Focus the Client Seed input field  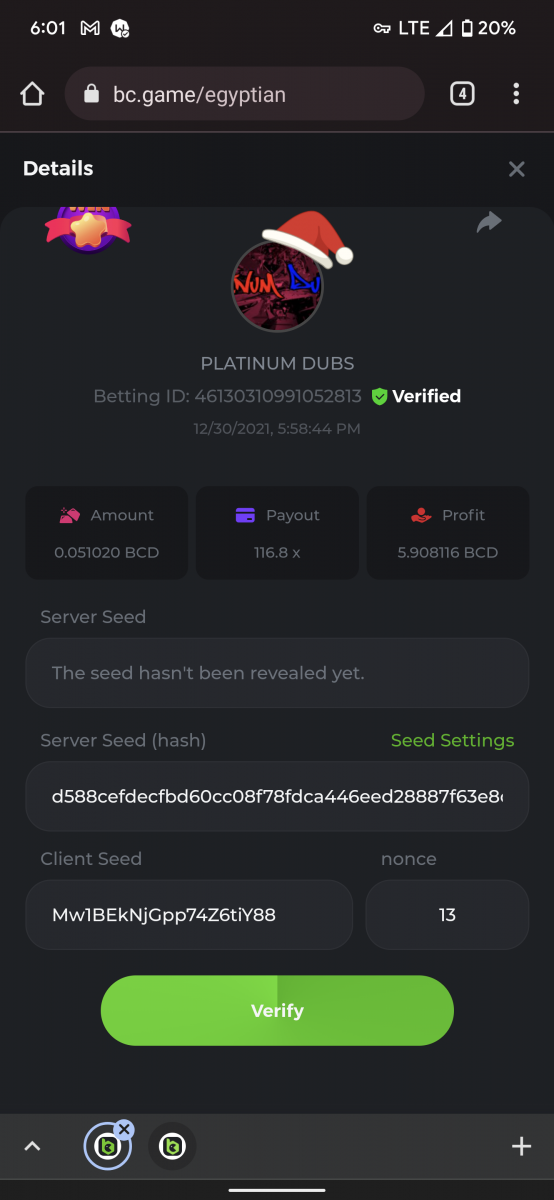tap(189, 915)
